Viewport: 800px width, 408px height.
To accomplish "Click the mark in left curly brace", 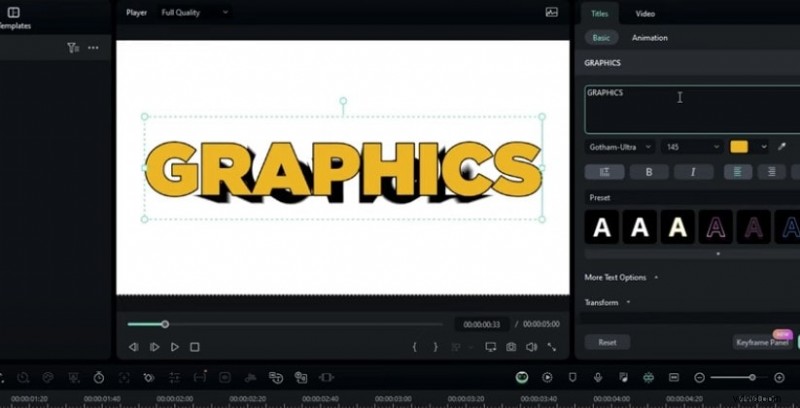I will click(x=414, y=347).
